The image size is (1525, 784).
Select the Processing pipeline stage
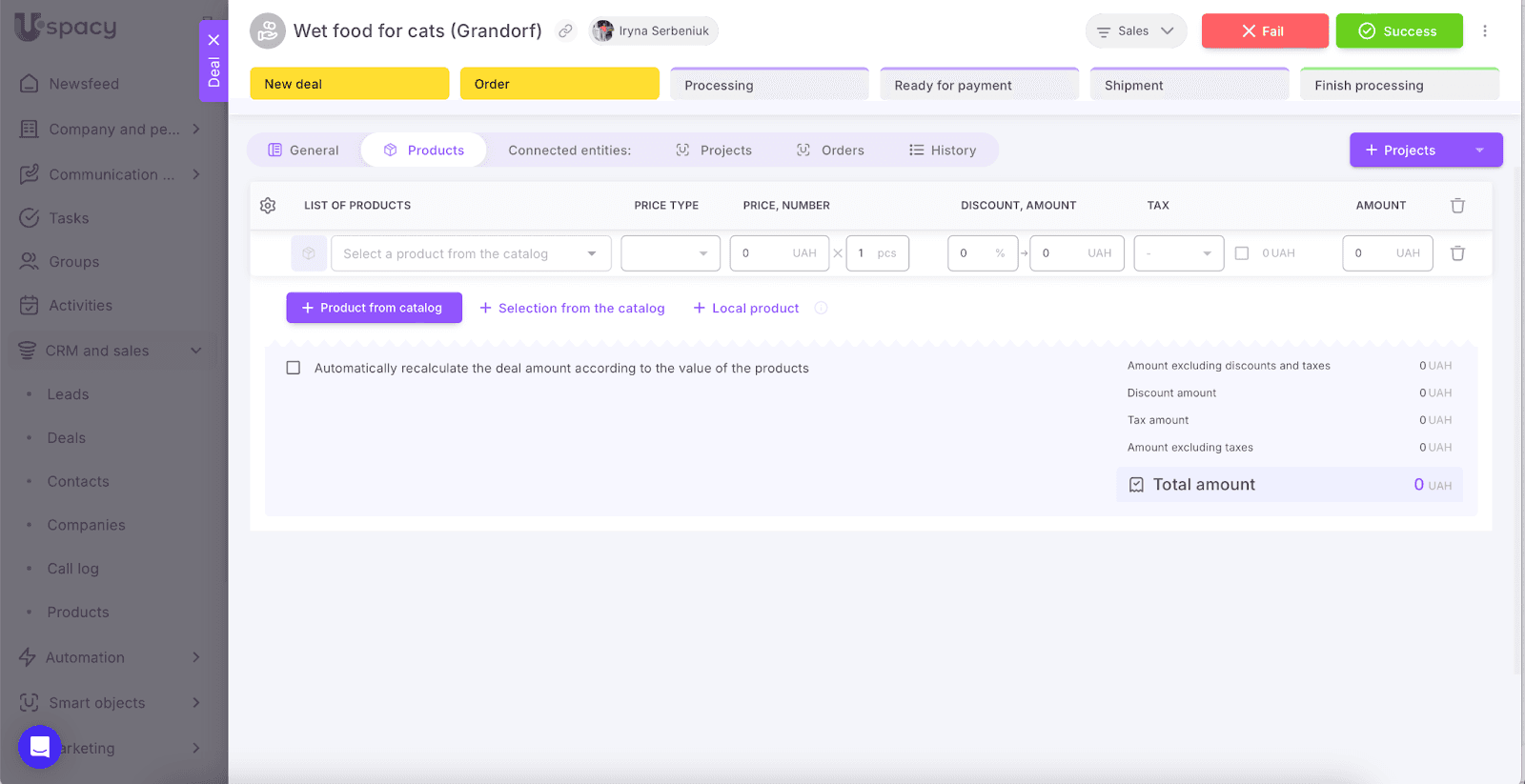tap(768, 85)
